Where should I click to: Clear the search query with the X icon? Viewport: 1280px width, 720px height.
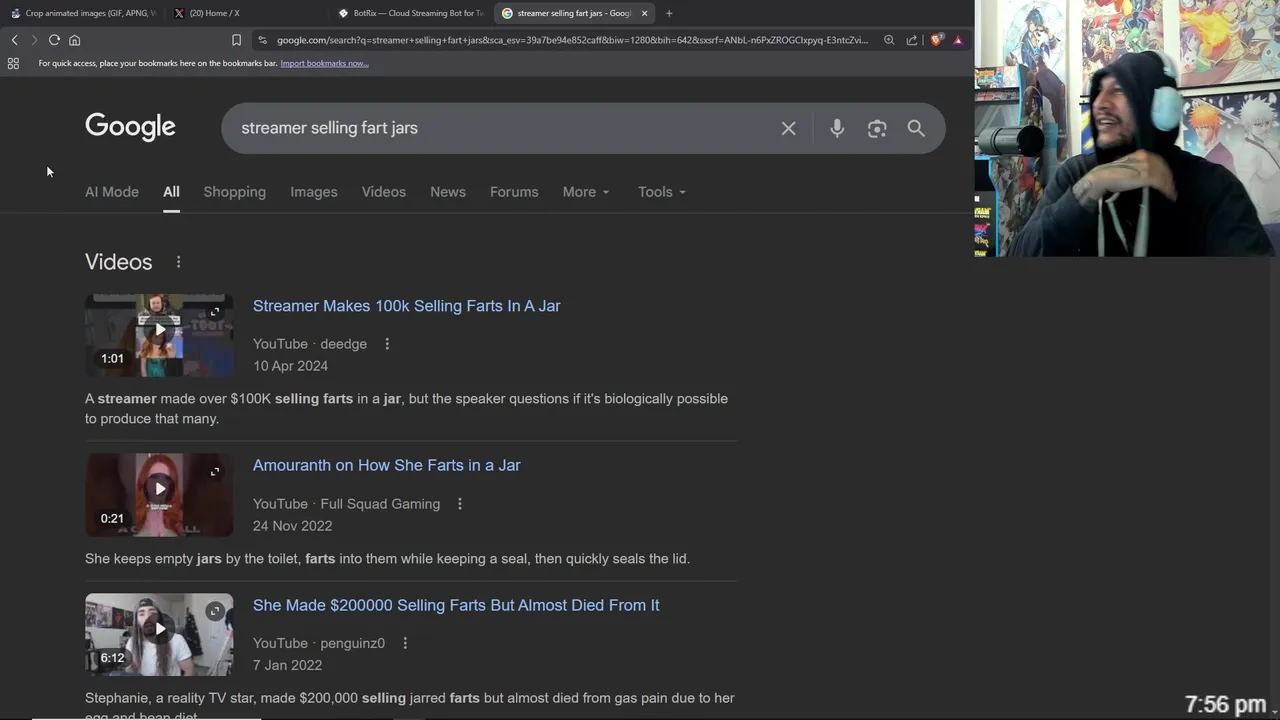789,128
